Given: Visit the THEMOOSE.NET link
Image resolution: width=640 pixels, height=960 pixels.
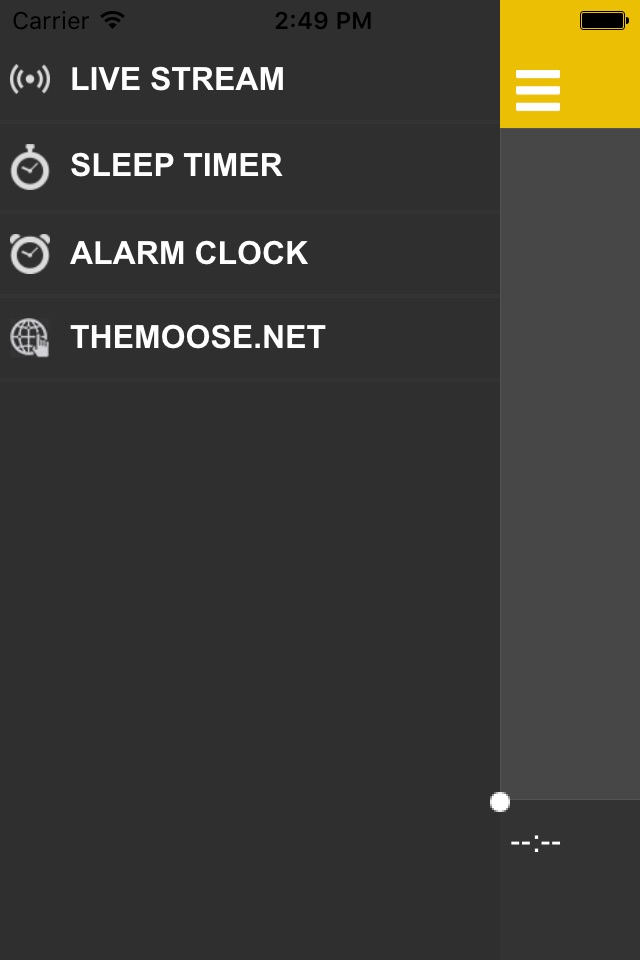Looking at the screenshot, I should click(x=198, y=338).
